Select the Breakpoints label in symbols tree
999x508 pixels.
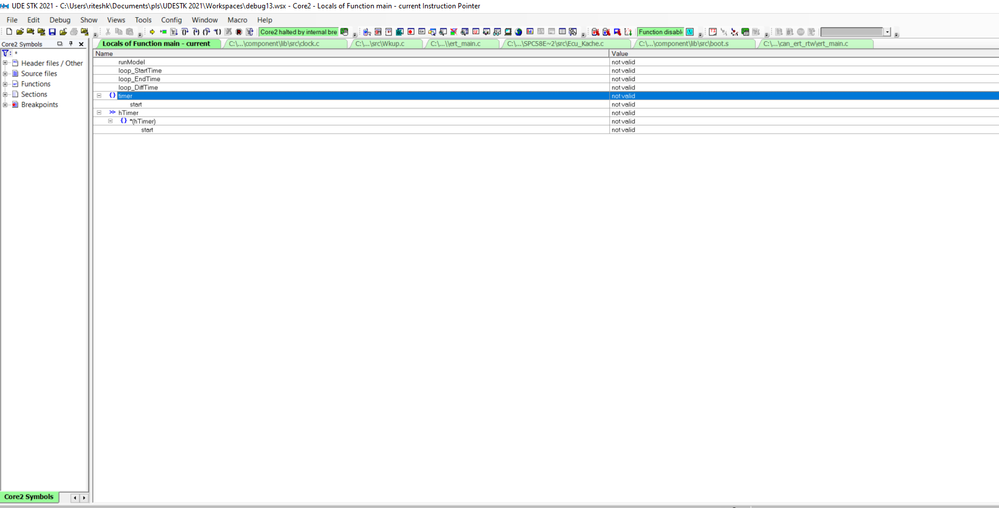pyautogui.click(x=40, y=105)
